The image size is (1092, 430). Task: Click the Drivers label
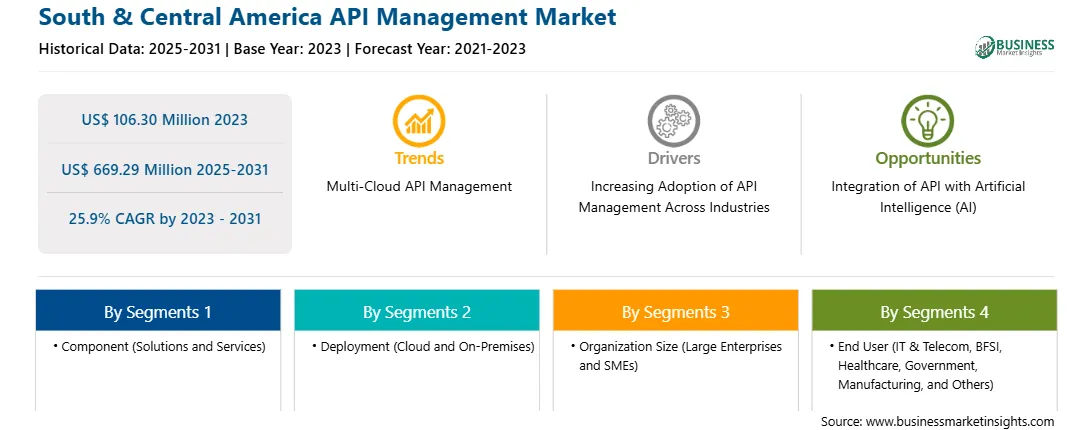(673, 158)
